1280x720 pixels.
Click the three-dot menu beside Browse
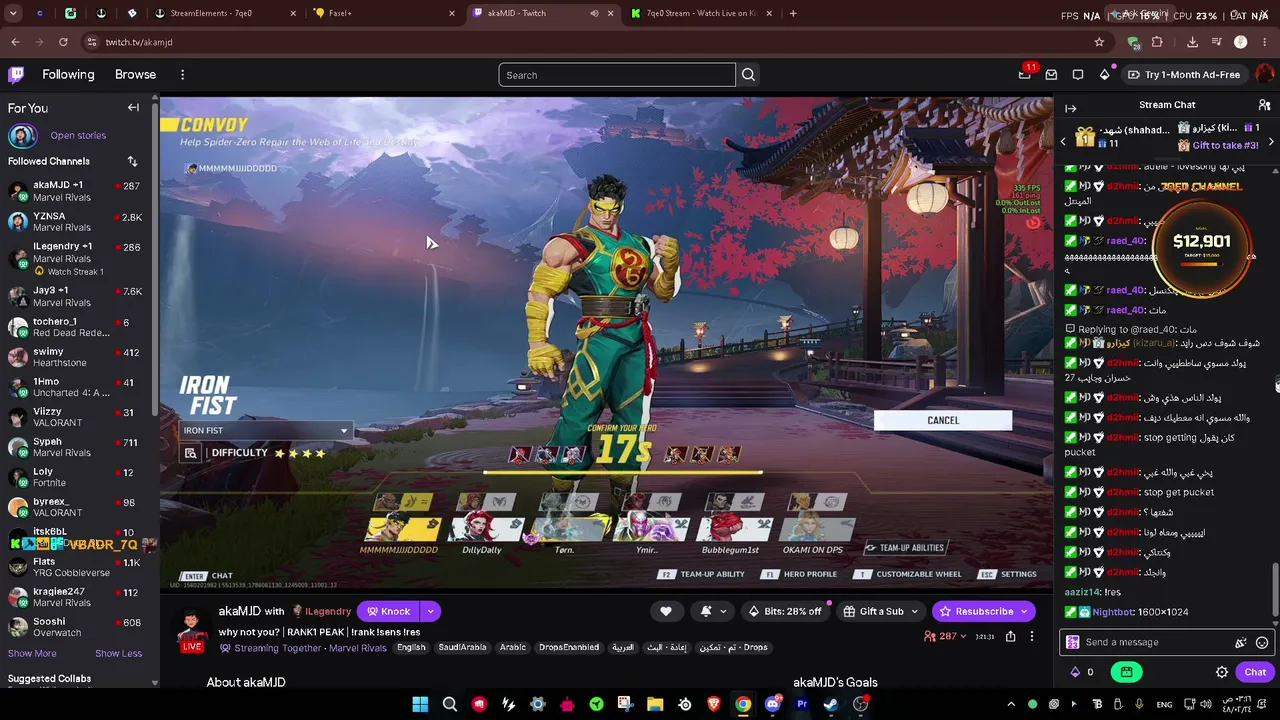click(x=182, y=75)
